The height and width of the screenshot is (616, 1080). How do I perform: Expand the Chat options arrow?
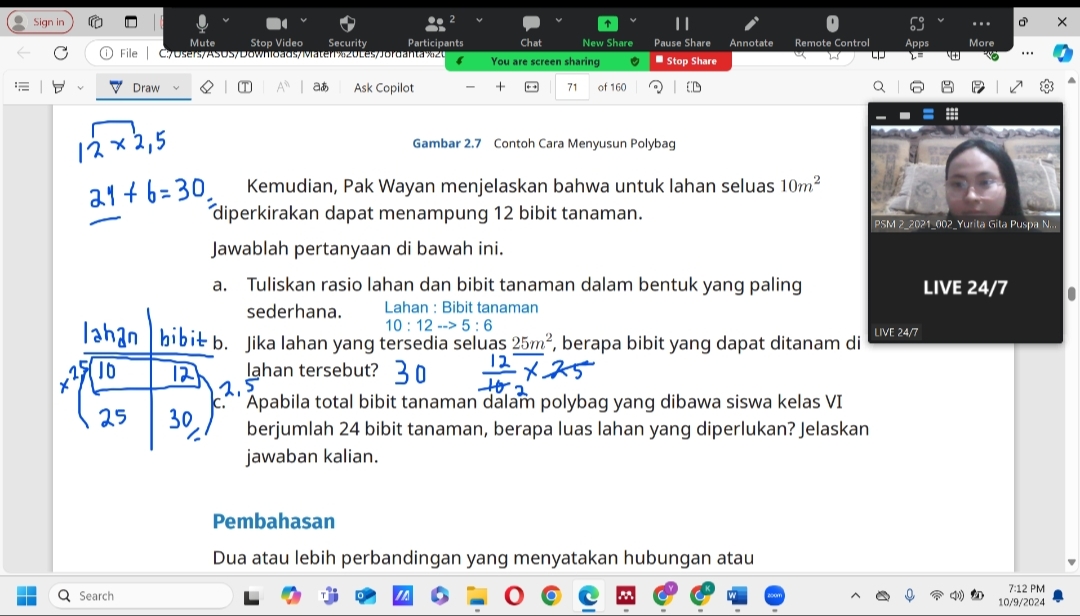tap(559, 21)
